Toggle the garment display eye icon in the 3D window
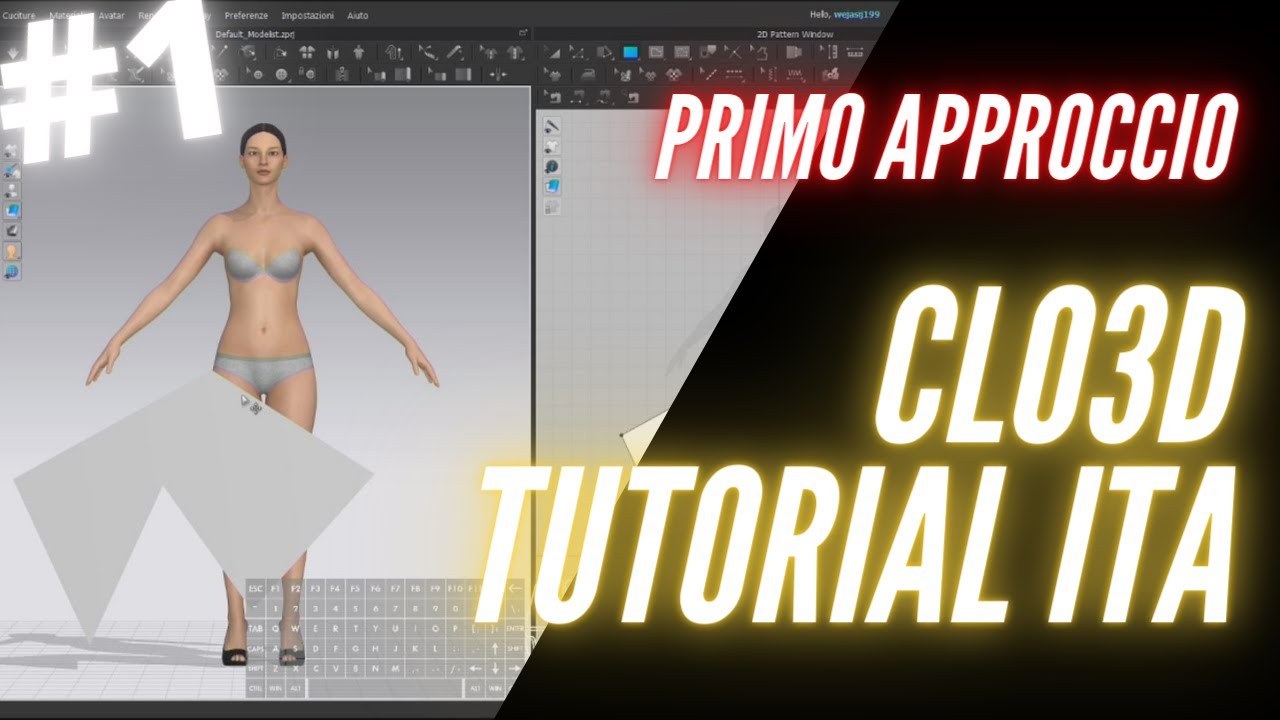The height and width of the screenshot is (720, 1280). tap(12, 150)
